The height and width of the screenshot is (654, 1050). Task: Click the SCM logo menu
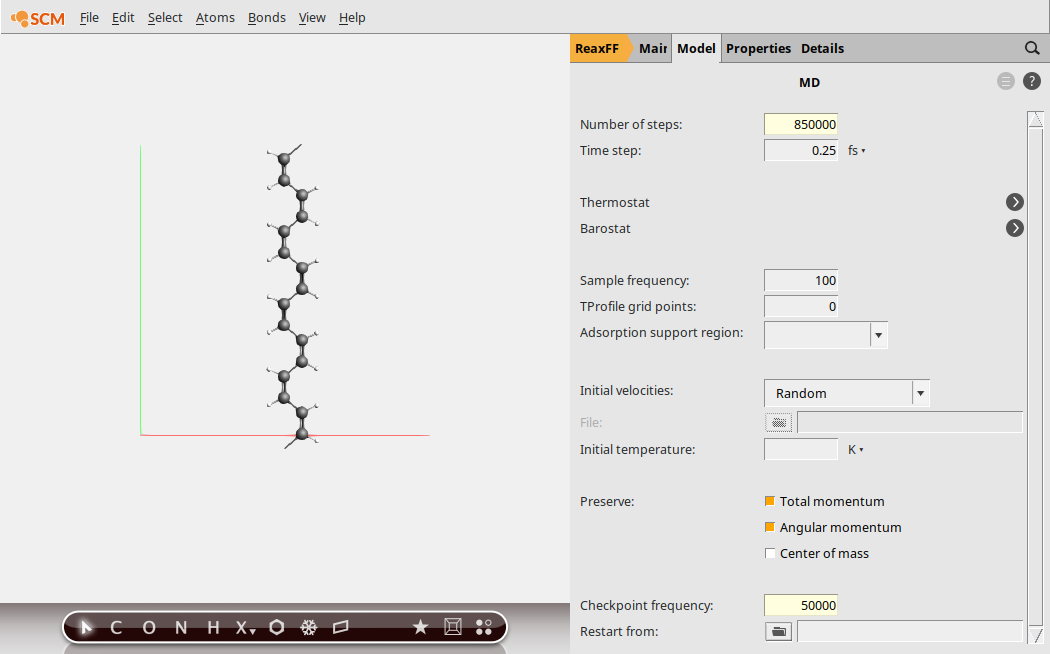pyautogui.click(x=38, y=18)
